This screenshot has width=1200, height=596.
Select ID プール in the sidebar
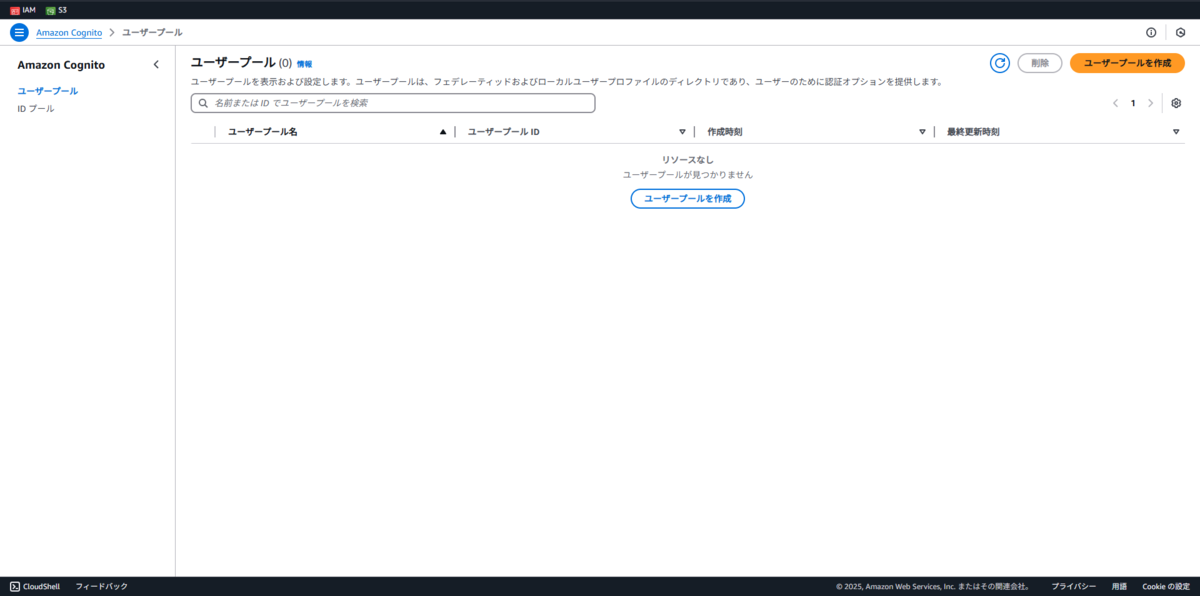[x=36, y=108]
